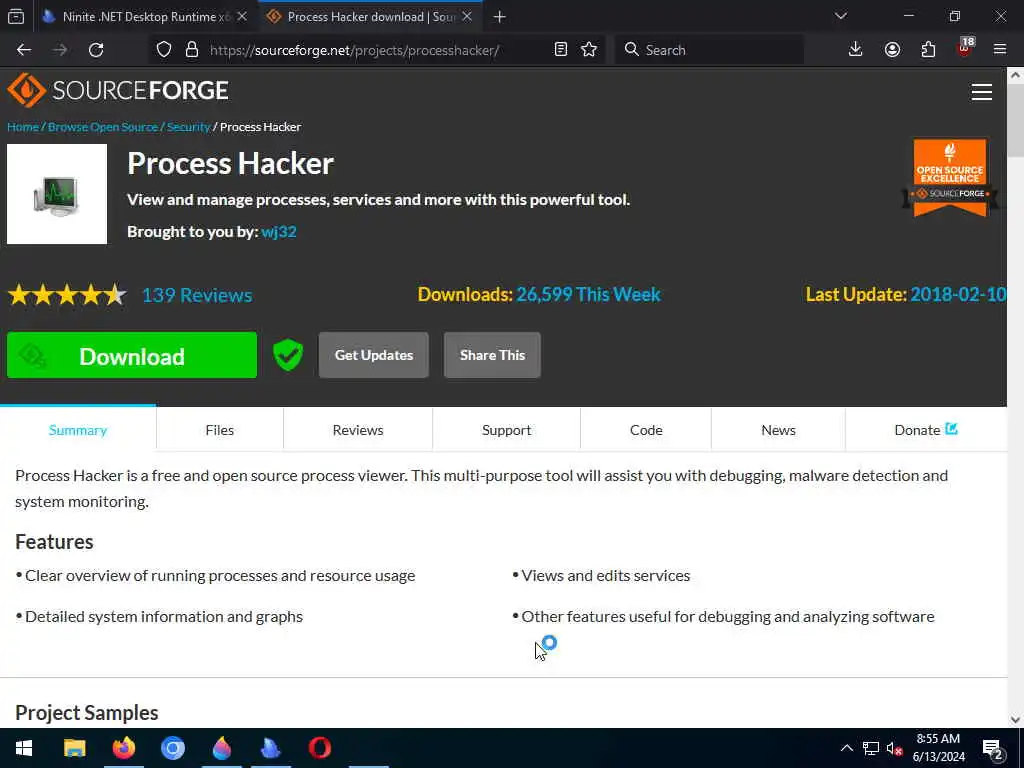Click the network tray icon

(x=871, y=748)
